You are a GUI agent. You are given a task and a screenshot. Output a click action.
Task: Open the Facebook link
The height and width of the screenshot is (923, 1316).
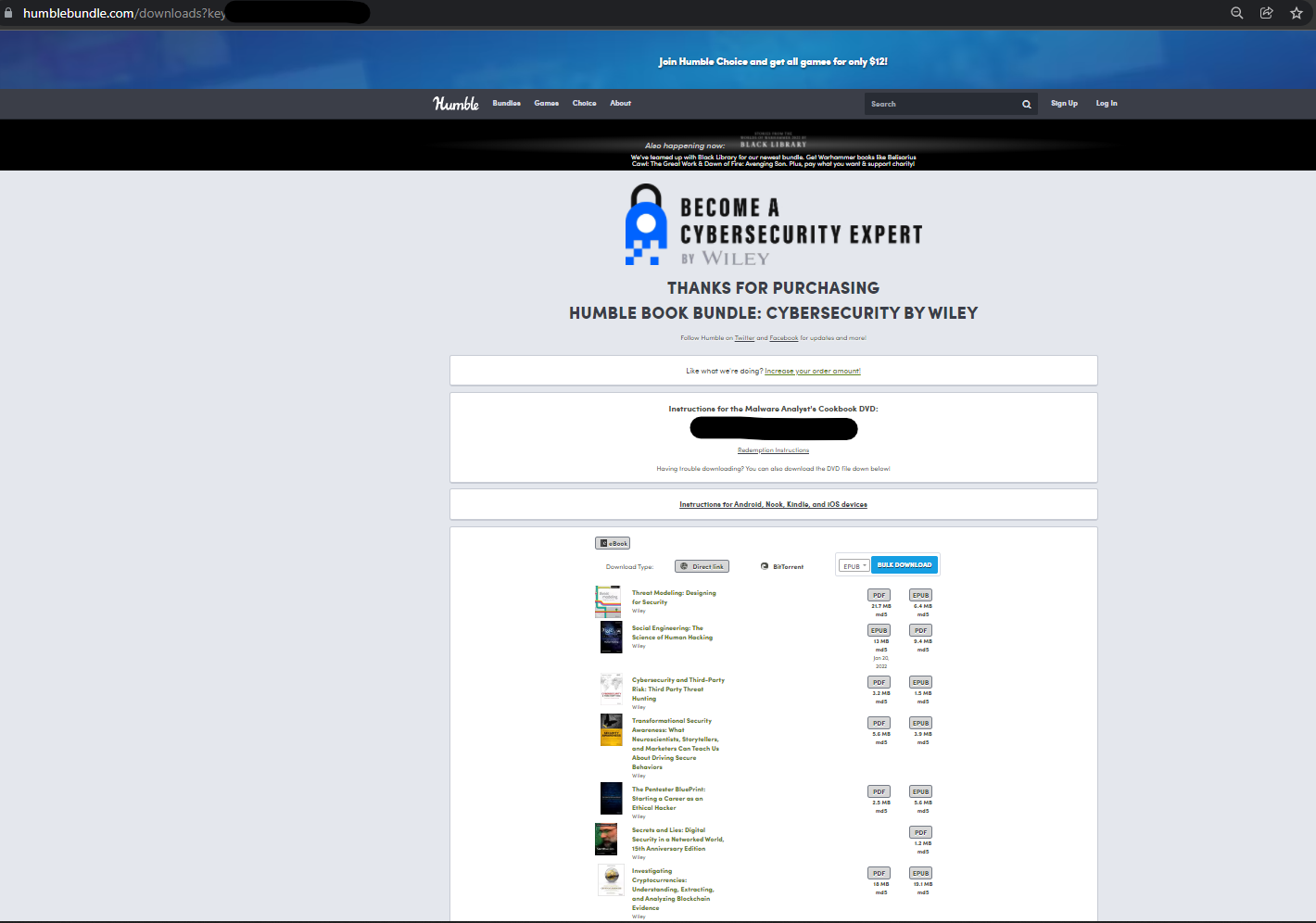point(783,338)
